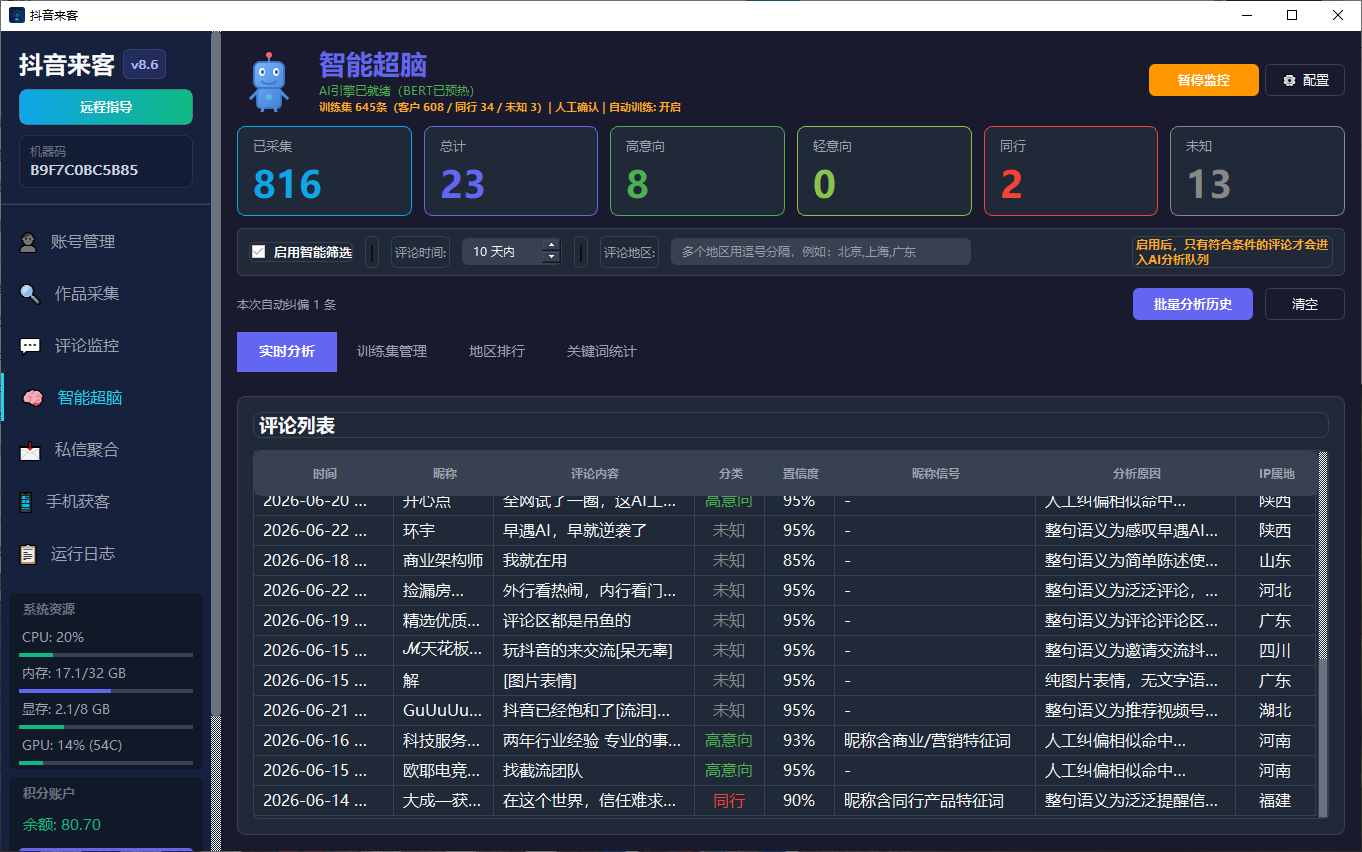Enable or disable 启用智能筛选 checkbox

[x=258, y=252]
